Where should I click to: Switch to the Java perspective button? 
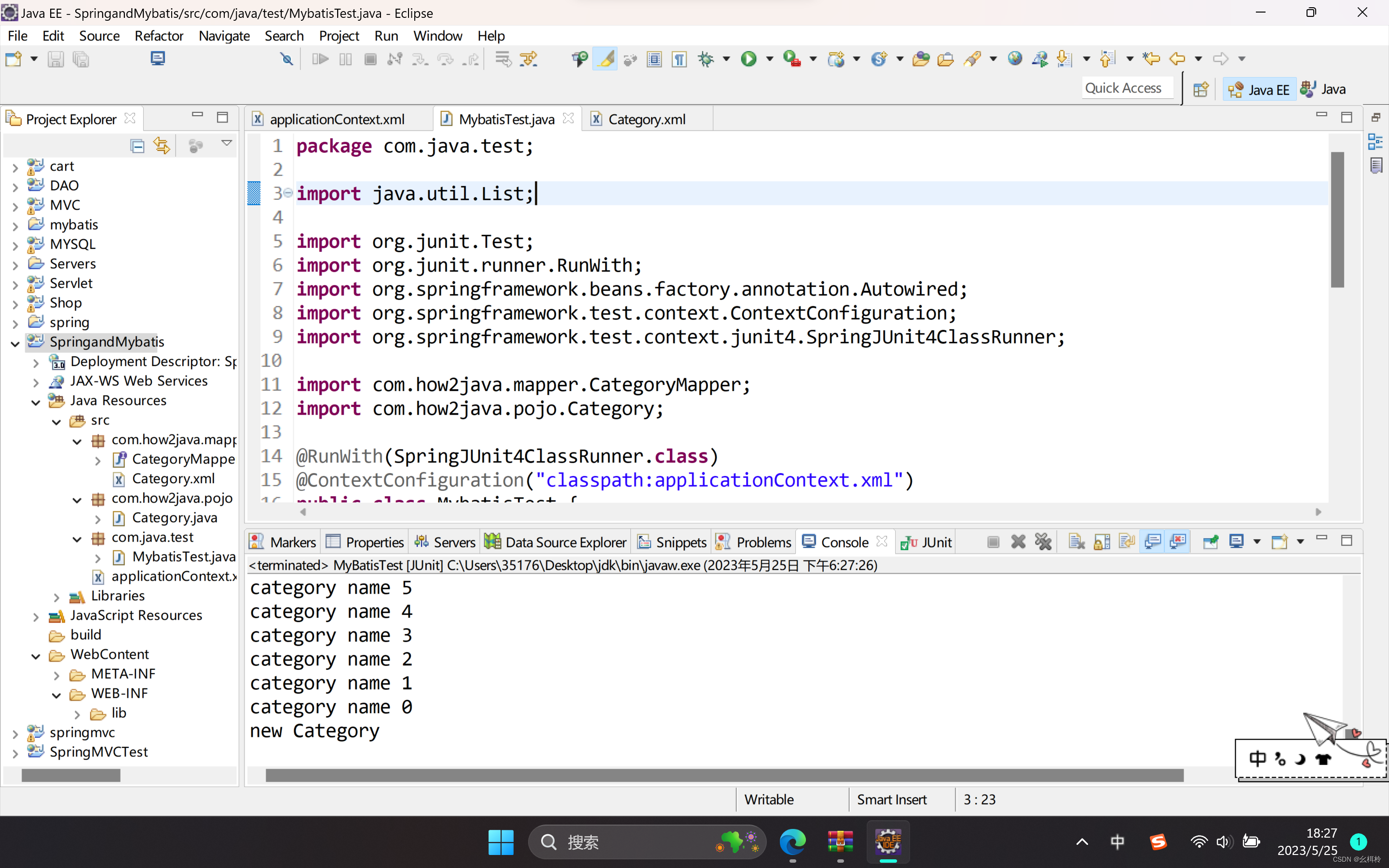pyautogui.click(x=1323, y=90)
